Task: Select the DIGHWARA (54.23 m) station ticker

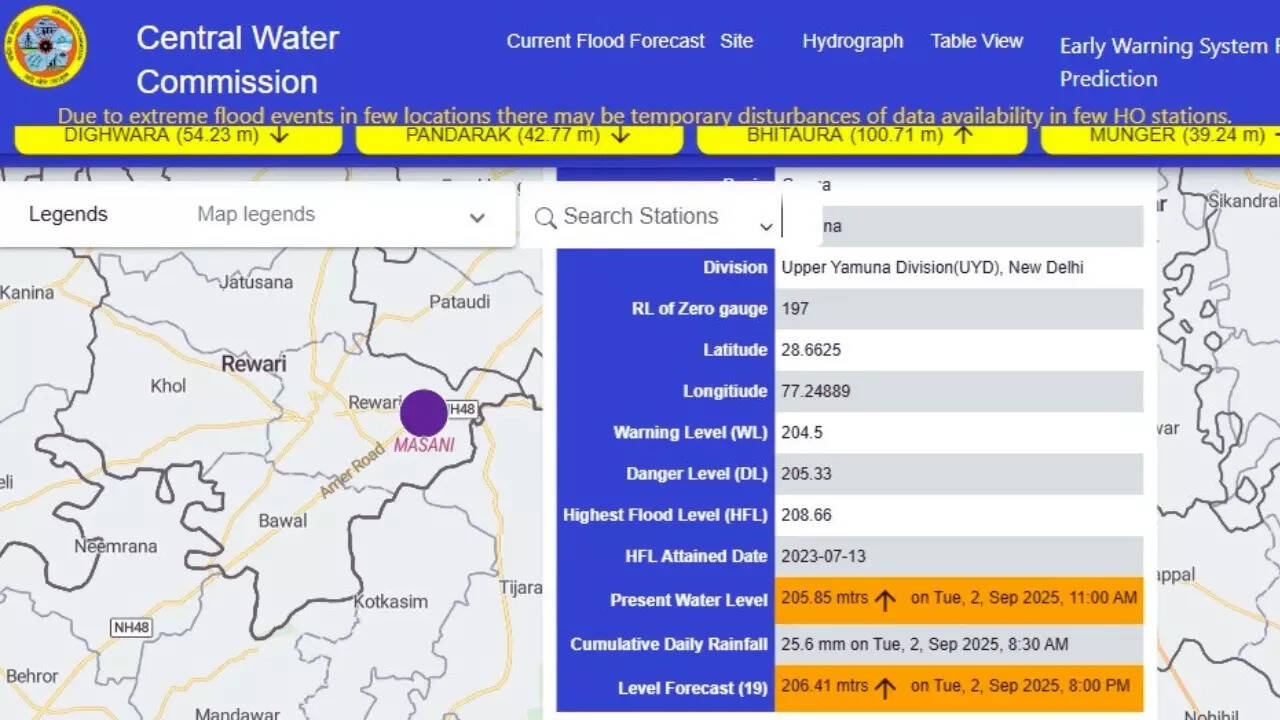Action: click(178, 136)
